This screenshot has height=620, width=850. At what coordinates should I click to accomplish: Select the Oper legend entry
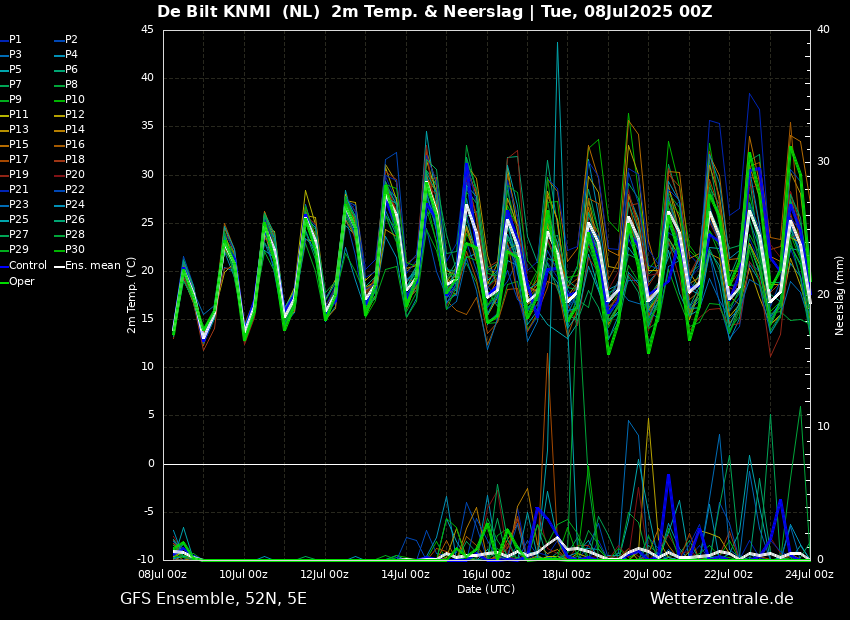tap(22, 282)
